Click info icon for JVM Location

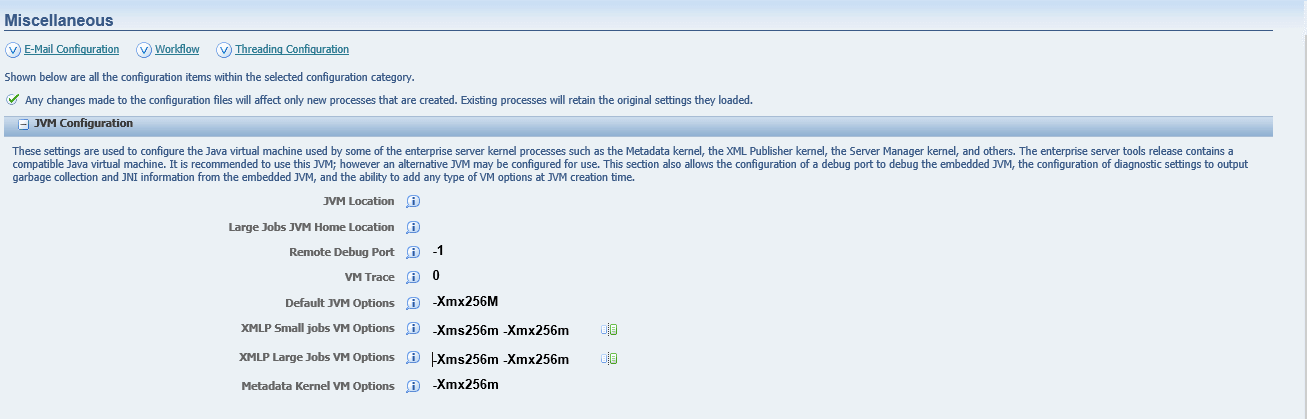[413, 202]
